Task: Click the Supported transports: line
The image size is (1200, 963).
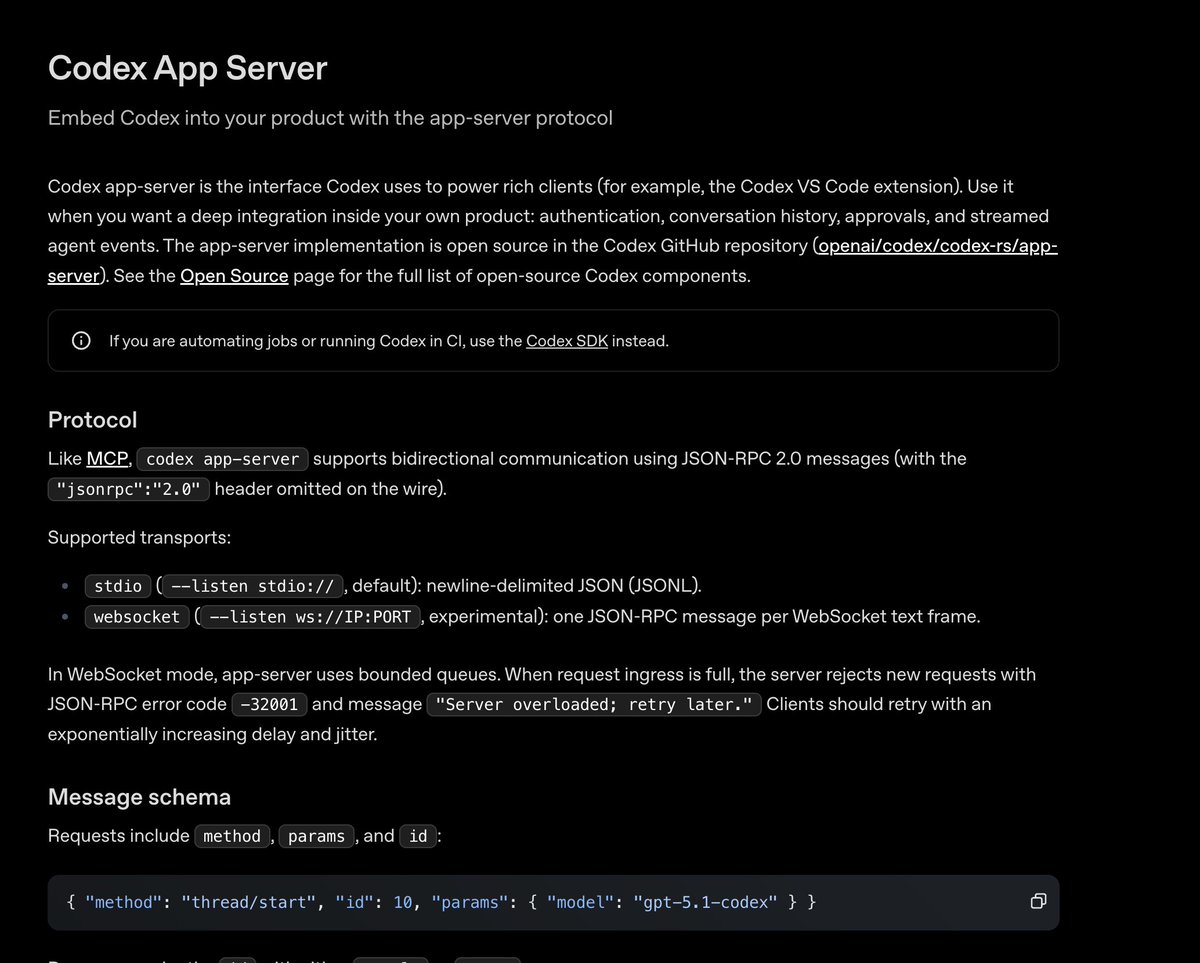Action: coord(139,538)
